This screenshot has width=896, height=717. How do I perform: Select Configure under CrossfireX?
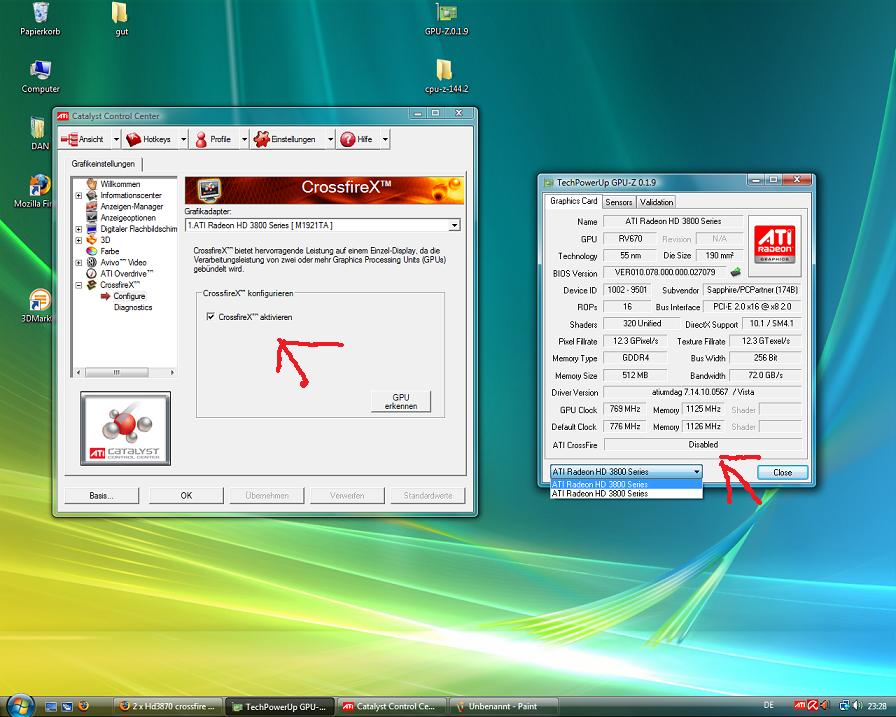[x=129, y=296]
